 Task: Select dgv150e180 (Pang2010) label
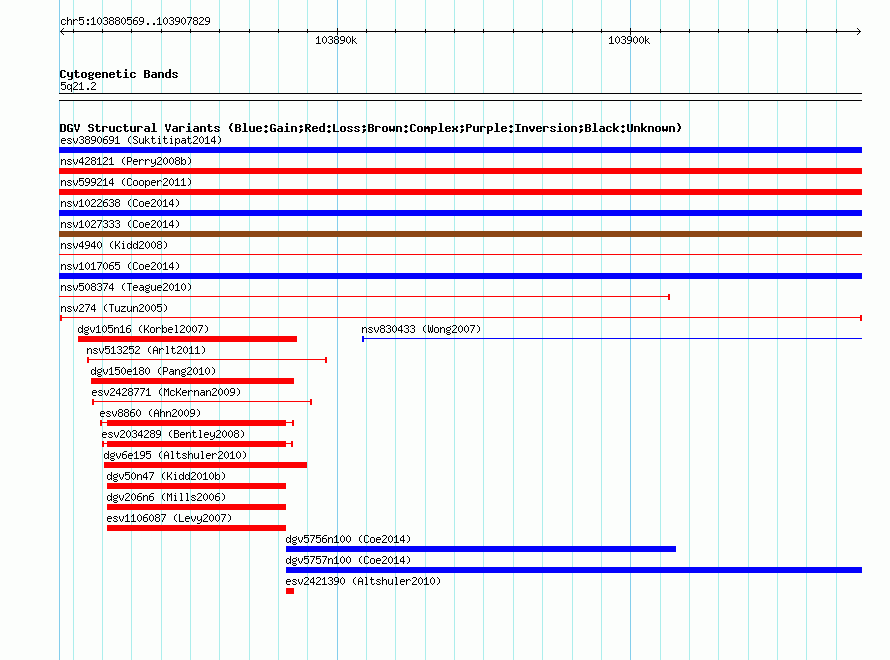click(153, 371)
